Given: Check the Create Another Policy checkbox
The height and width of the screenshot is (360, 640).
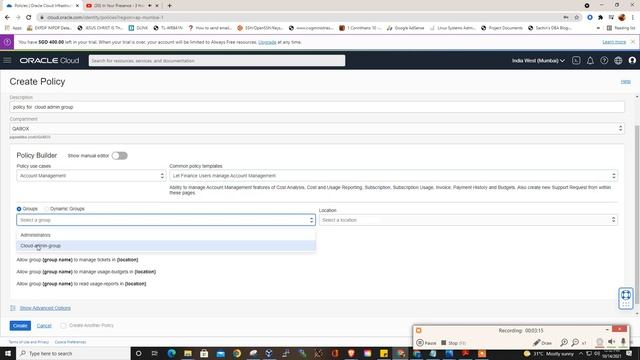Looking at the screenshot, I should click(63, 326).
